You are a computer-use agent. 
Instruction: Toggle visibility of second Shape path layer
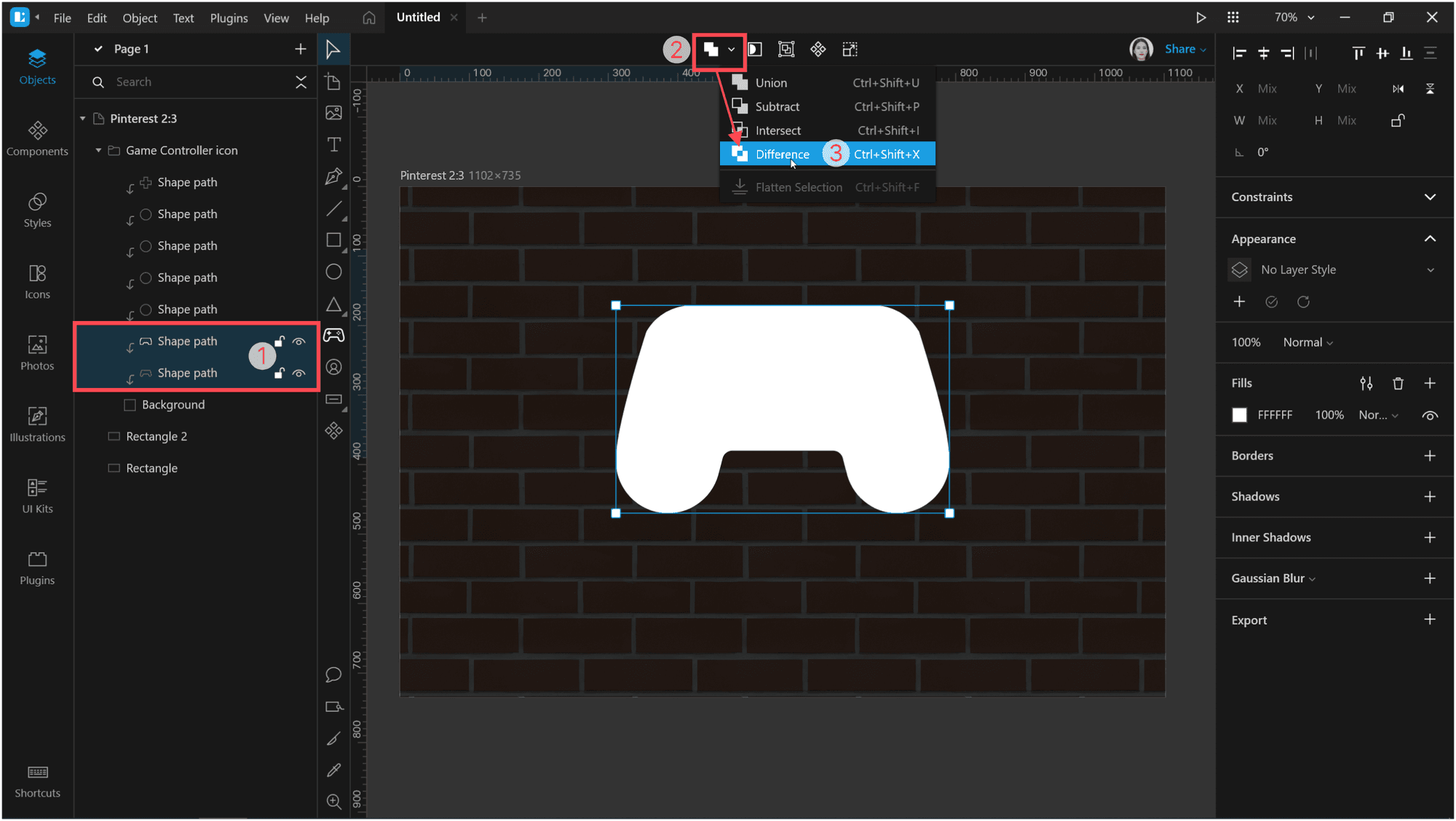(299, 373)
